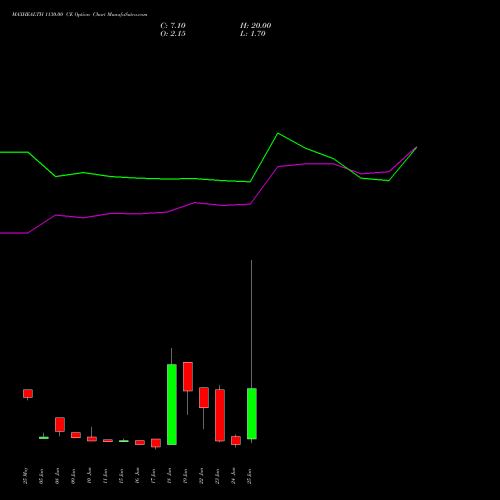Select the close value 'C: 7.10'

pyautogui.click(x=173, y=26)
